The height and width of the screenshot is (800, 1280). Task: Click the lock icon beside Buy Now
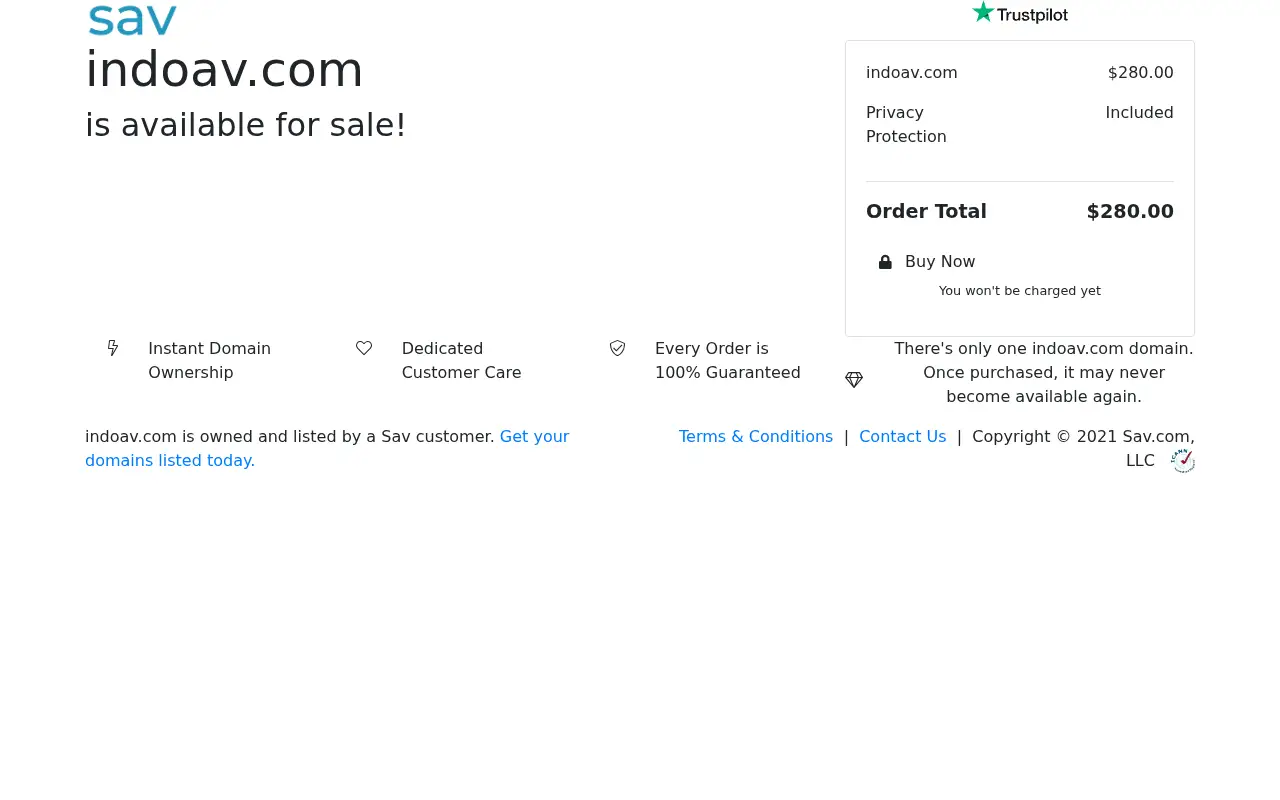click(x=885, y=262)
